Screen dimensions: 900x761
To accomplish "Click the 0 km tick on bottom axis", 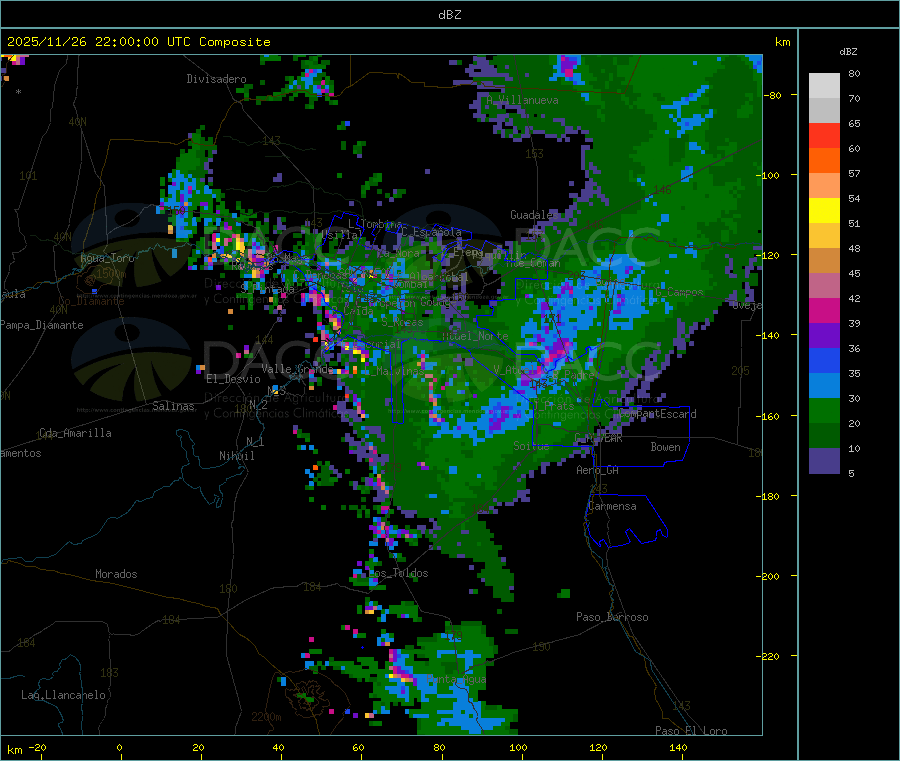I will pyautogui.click(x=119, y=747).
